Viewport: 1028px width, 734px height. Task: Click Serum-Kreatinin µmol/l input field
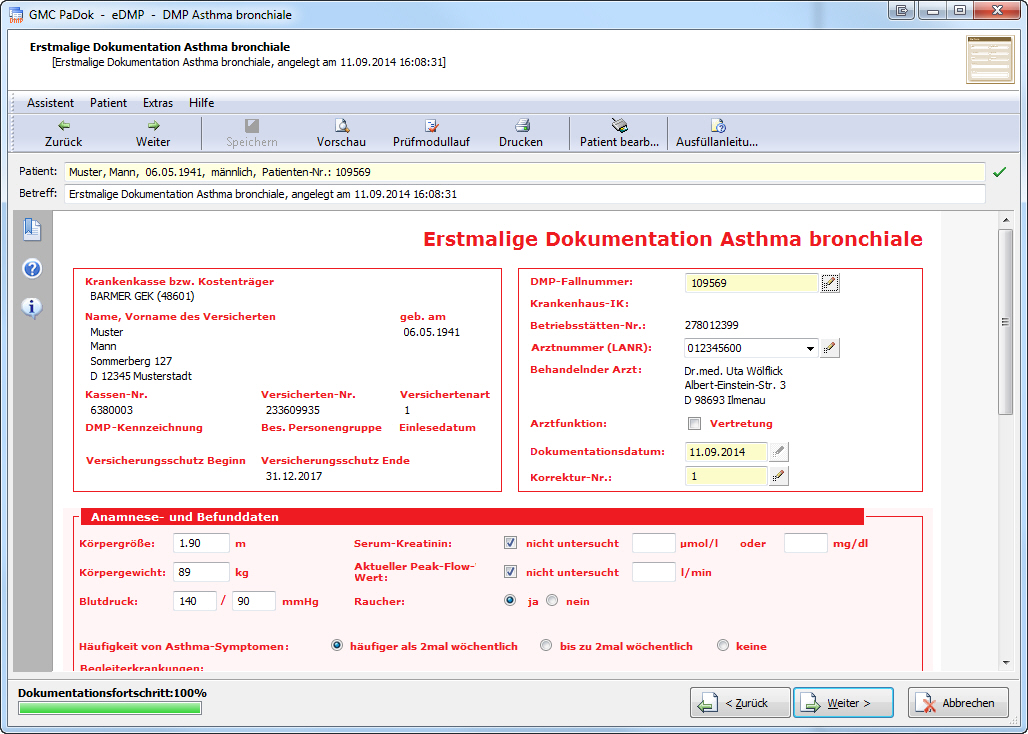tap(654, 543)
